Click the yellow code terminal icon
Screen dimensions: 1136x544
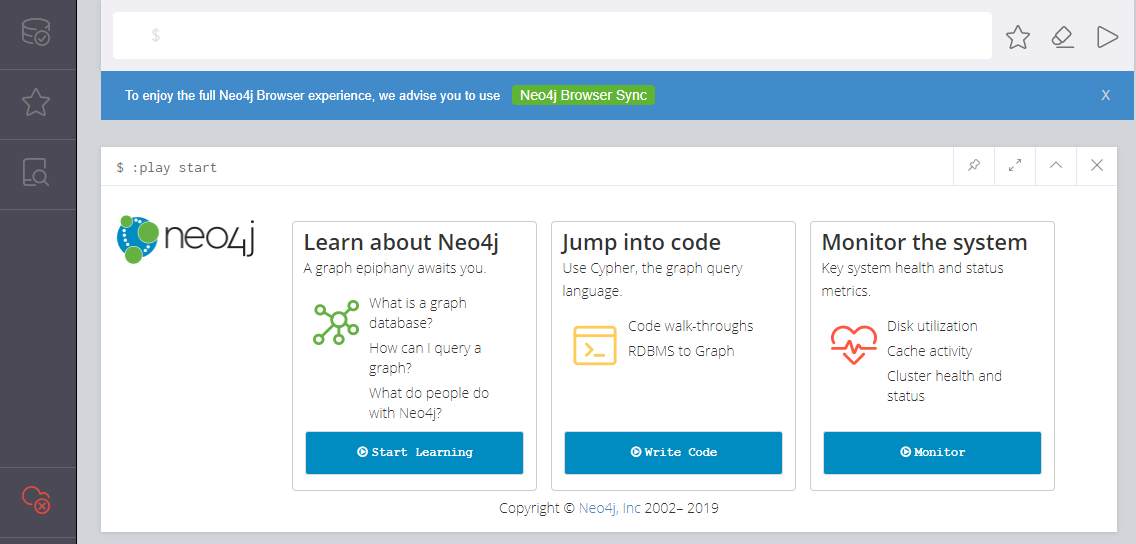(595, 345)
